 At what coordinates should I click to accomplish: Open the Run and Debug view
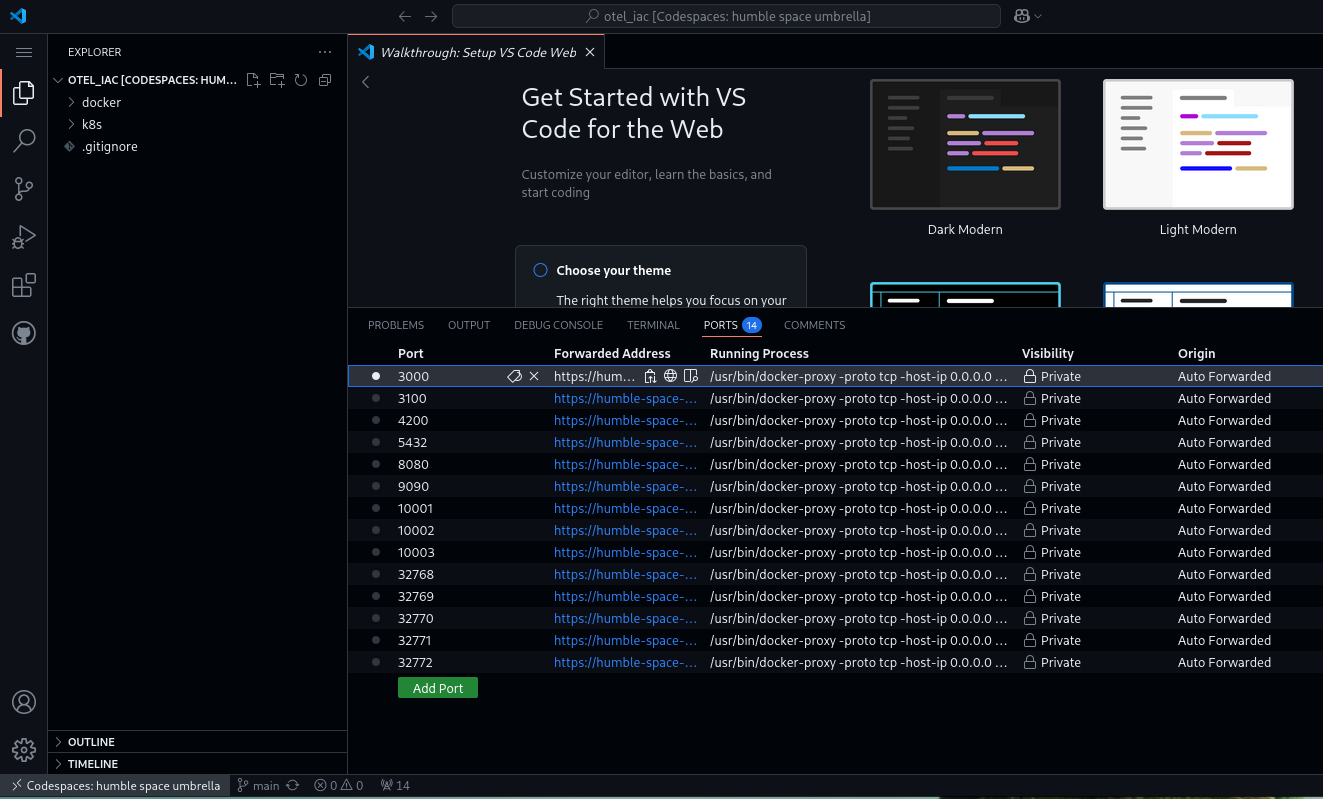(x=24, y=237)
